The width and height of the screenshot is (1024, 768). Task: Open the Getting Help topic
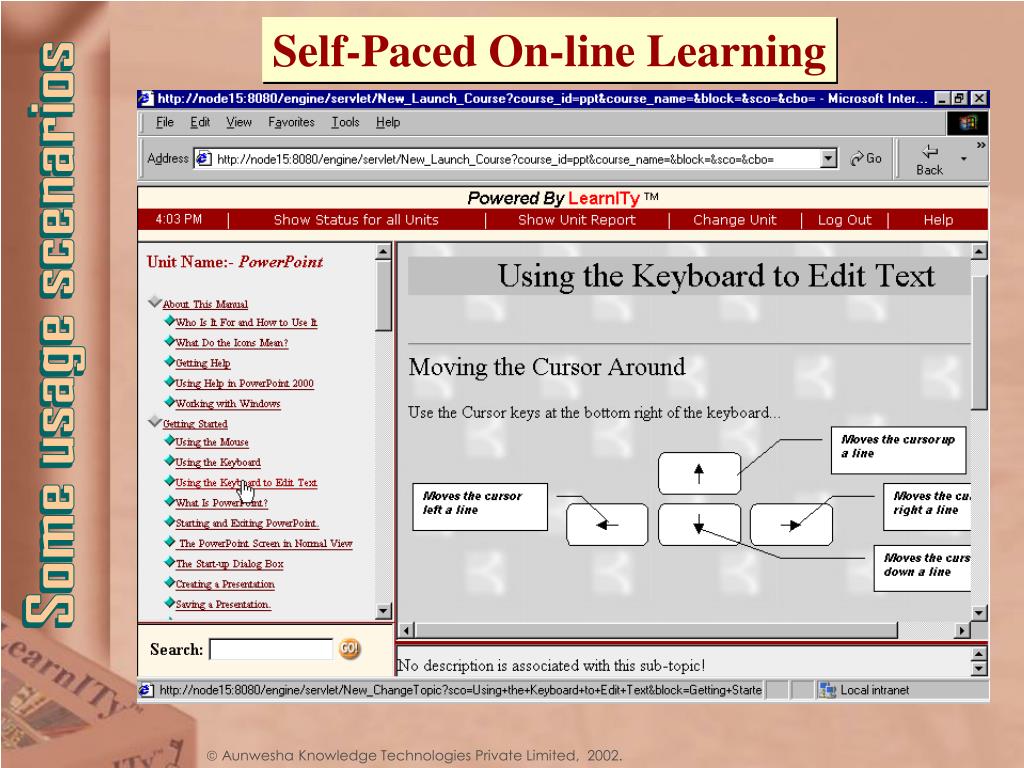202,363
